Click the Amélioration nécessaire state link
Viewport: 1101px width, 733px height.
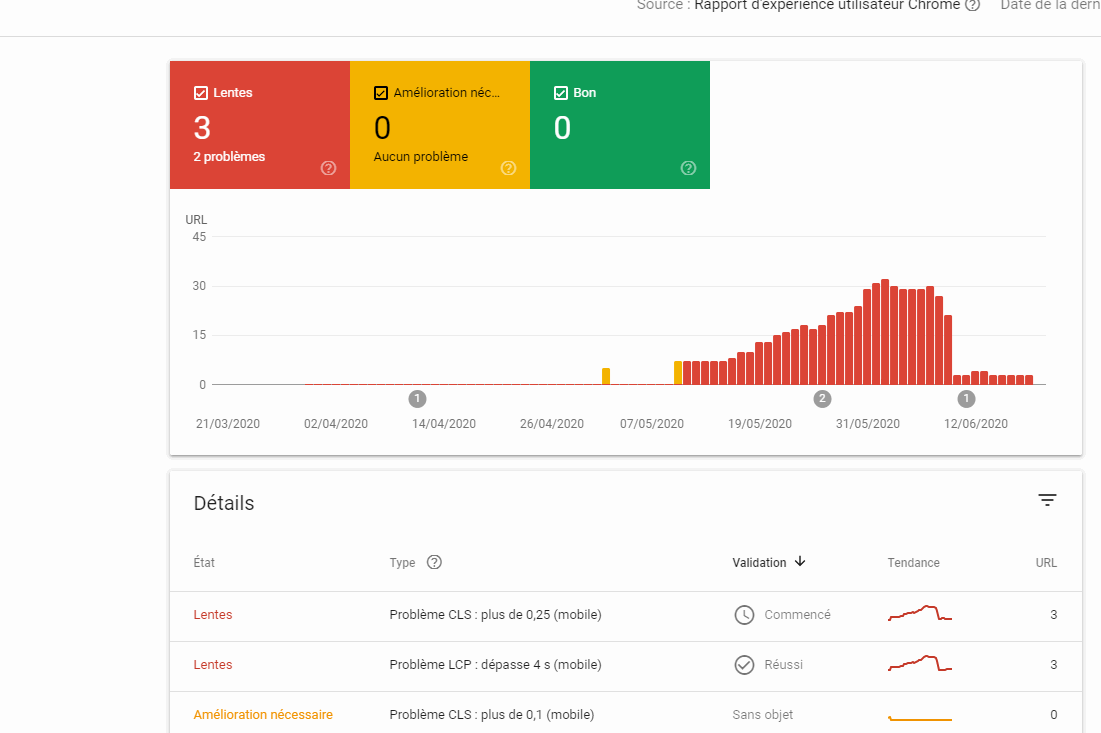[262, 714]
